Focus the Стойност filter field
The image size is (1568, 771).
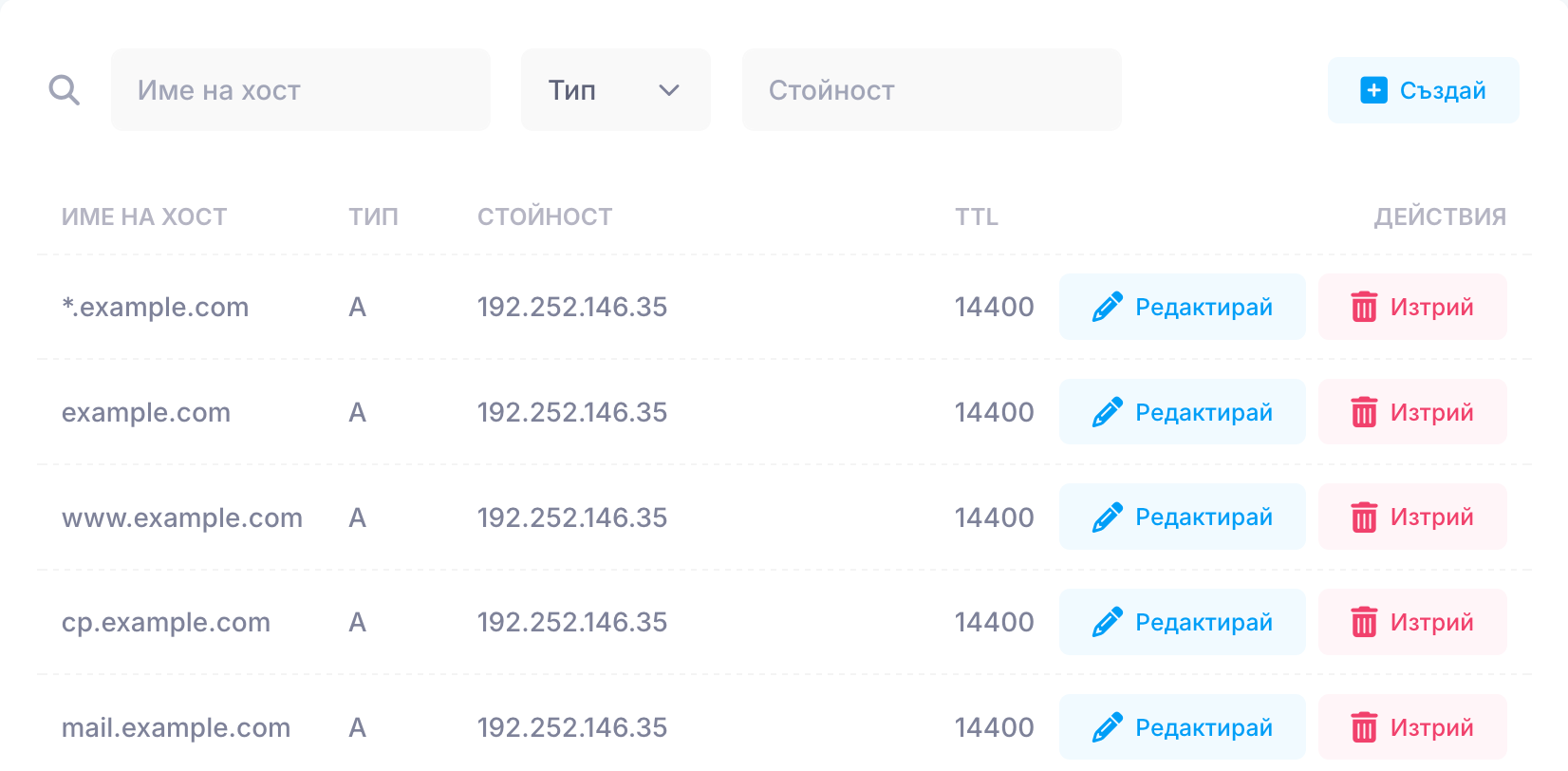pyautogui.click(x=932, y=90)
